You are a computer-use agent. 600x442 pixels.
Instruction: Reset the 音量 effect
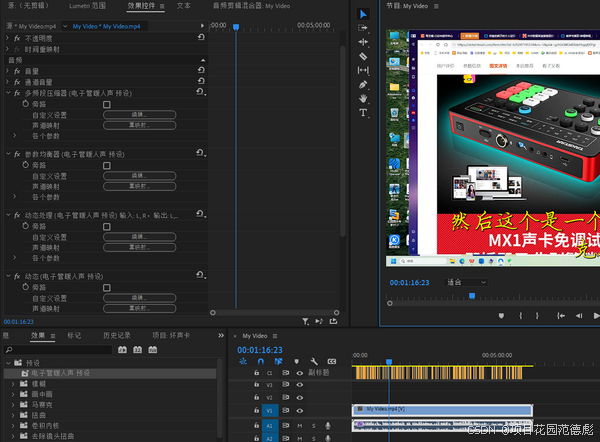(201, 70)
